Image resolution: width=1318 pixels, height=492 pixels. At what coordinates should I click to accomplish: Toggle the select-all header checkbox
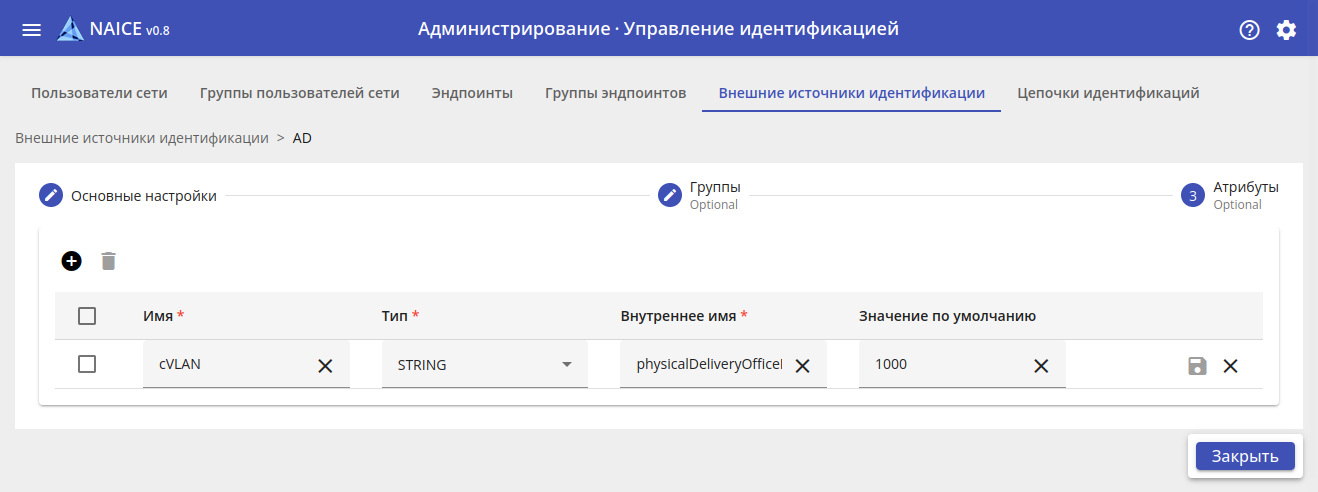[x=87, y=316]
